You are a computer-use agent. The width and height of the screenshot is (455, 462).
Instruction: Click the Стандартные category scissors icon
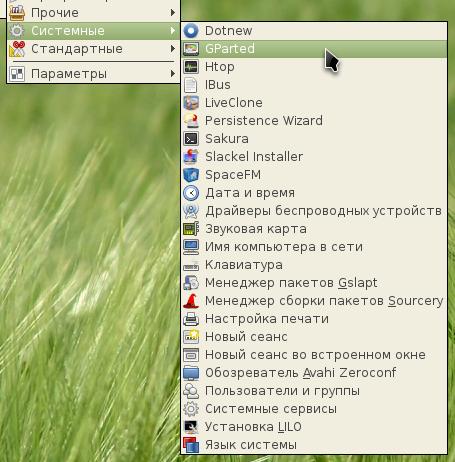click(17, 49)
